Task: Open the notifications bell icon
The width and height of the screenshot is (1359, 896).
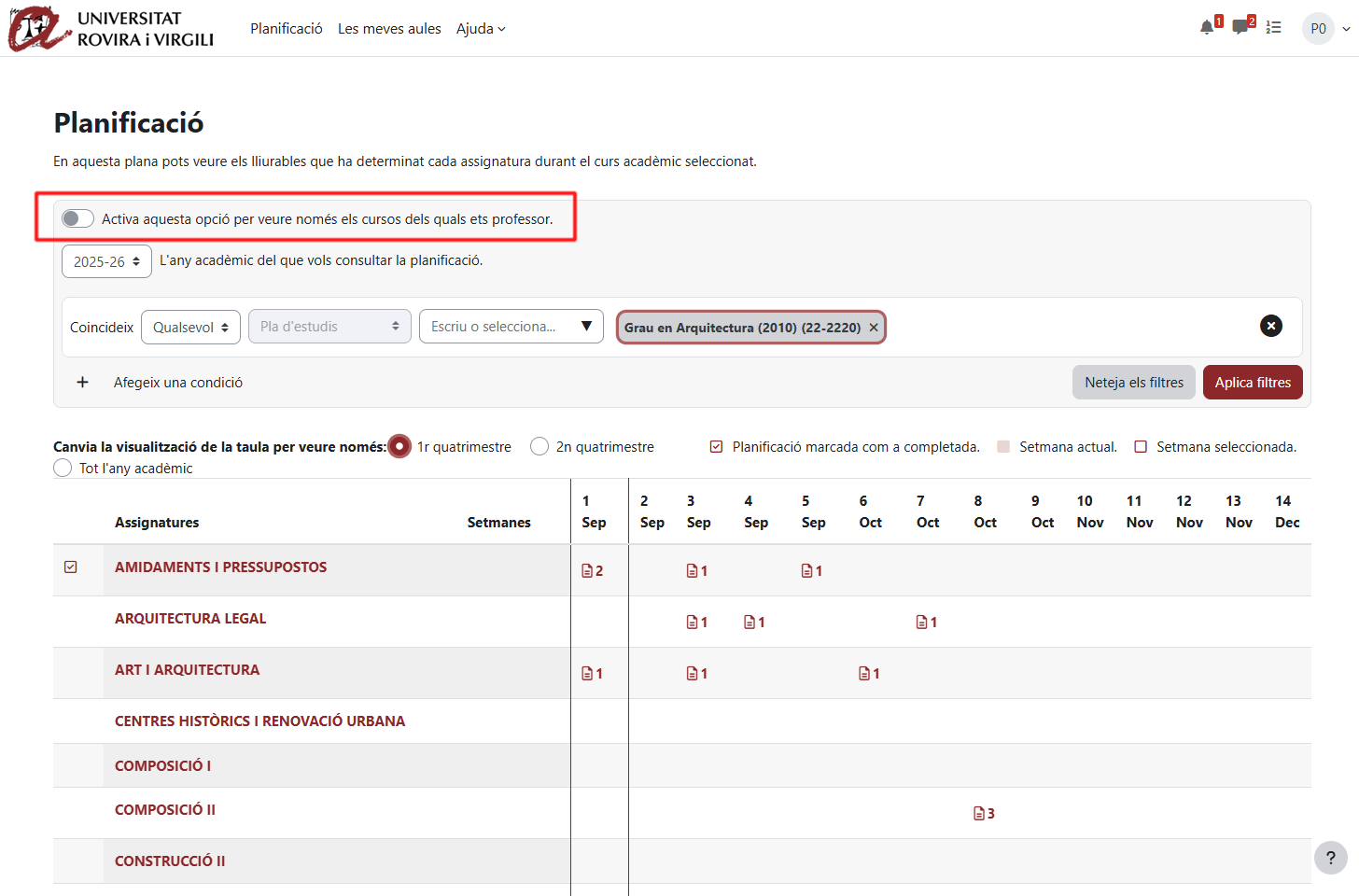Action: pos(1207,28)
